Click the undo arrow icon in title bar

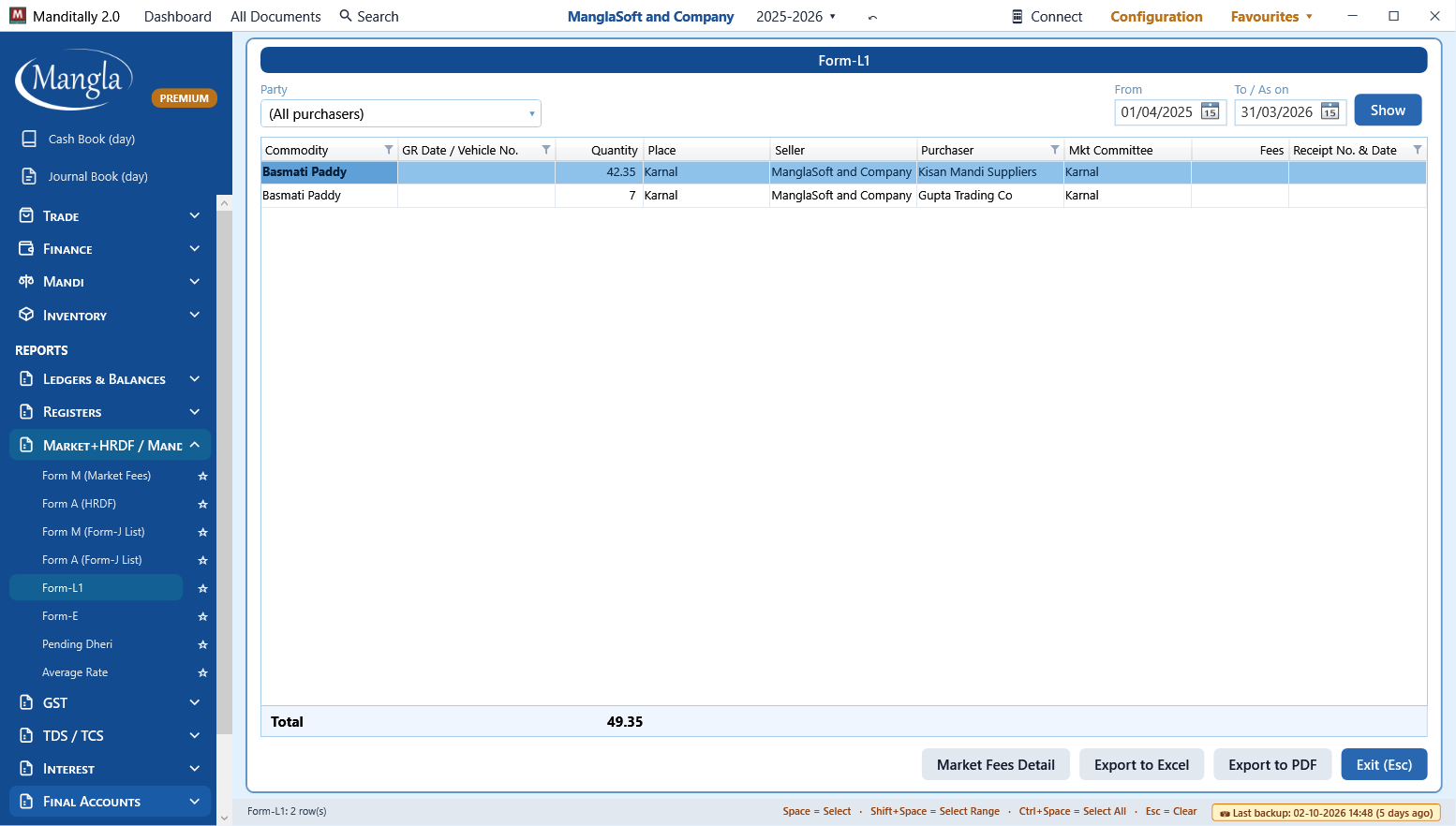pos(872,17)
